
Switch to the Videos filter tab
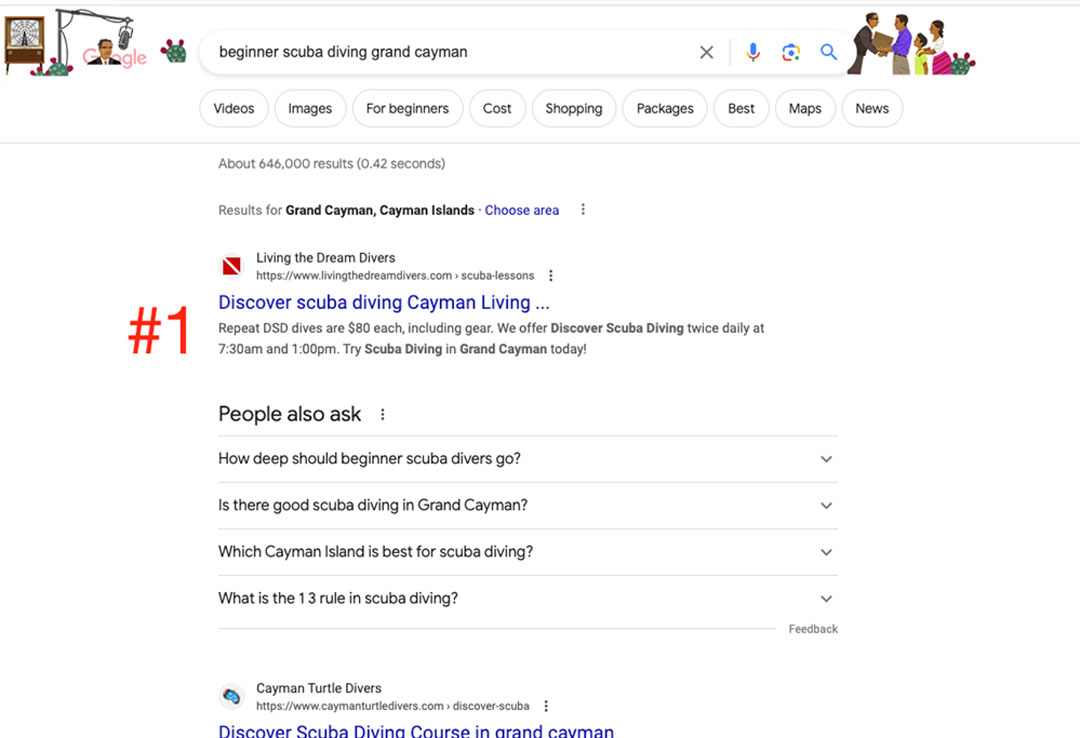pyautogui.click(x=233, y=108)
